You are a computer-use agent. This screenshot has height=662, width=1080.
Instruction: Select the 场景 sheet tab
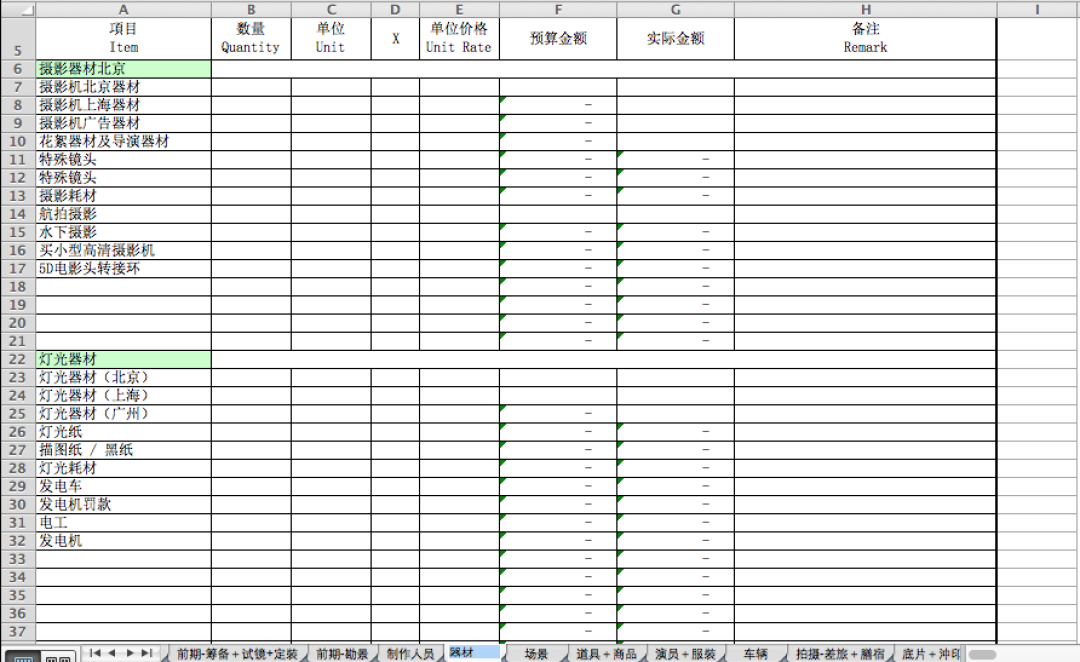pos(536,654)
